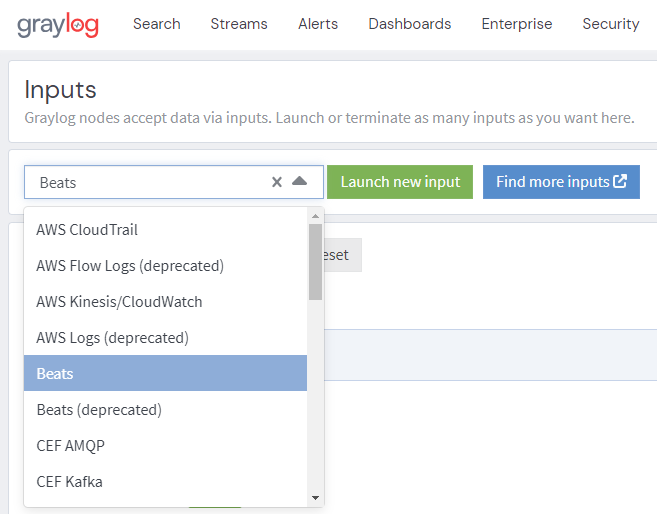Viewport: 657px width, 514px height.
Task: Select the highlighted Beats option
Action: point(166,373)
